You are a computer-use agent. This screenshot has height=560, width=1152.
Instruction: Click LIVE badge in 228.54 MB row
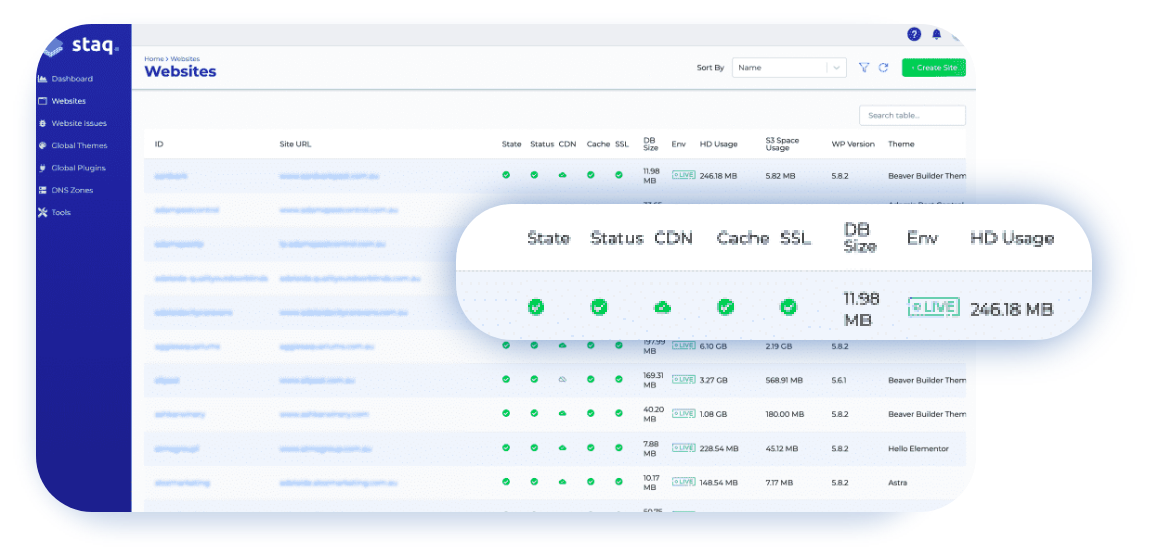[x=683, y=448]
